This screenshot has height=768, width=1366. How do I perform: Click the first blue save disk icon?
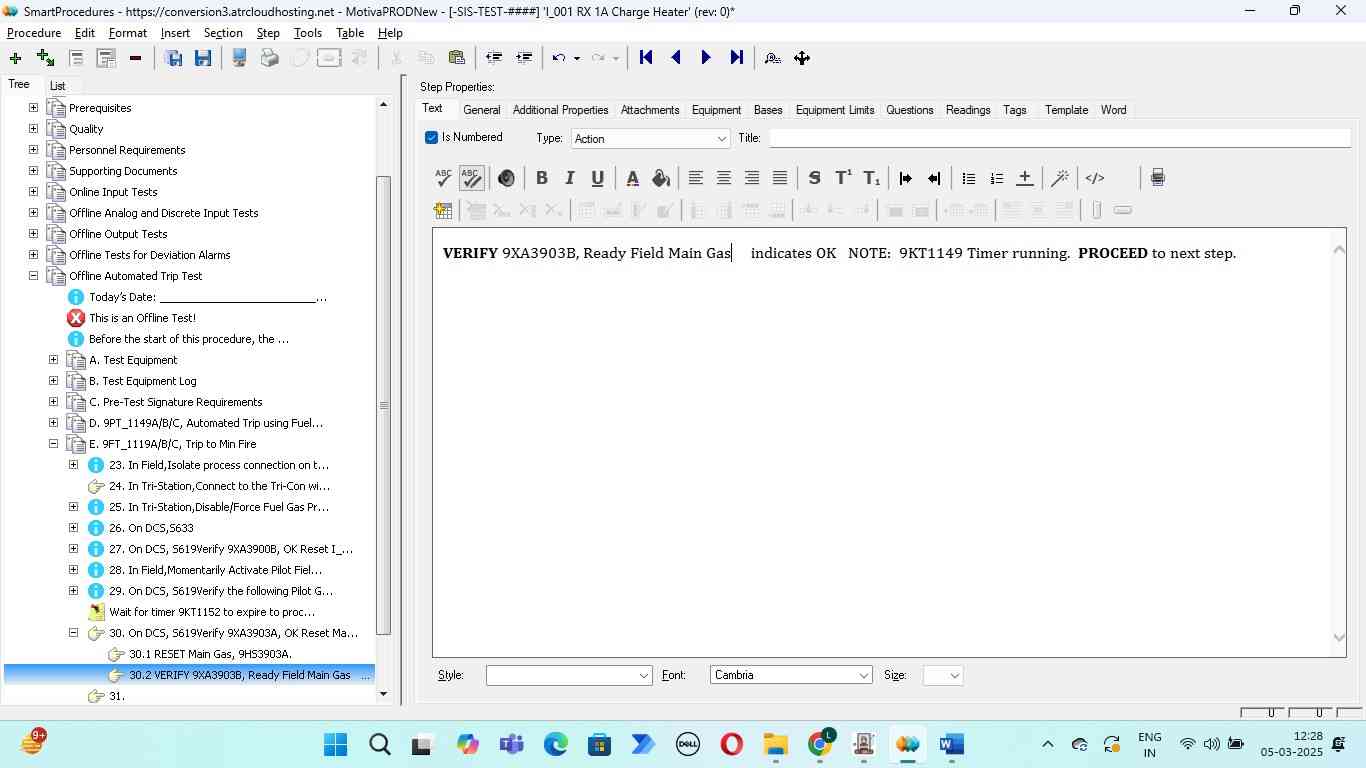[x=174, y=58]
